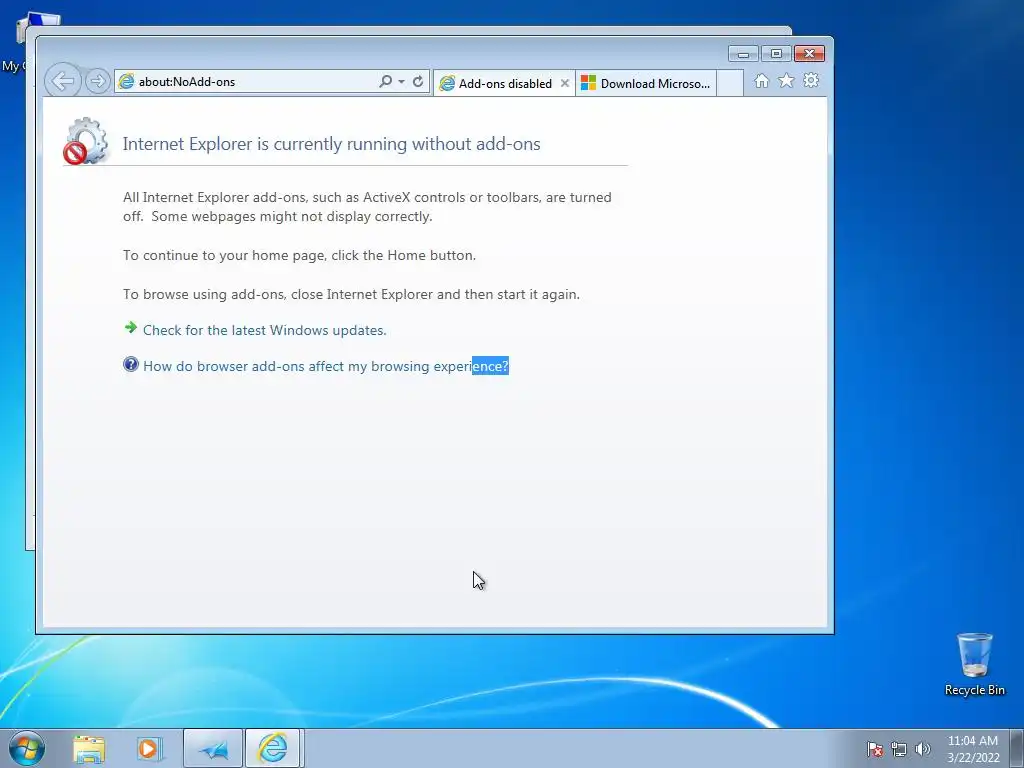Close the Internet Explorer window
The height and width of the screenshot is (768, 1024).
tap(809, 54)
